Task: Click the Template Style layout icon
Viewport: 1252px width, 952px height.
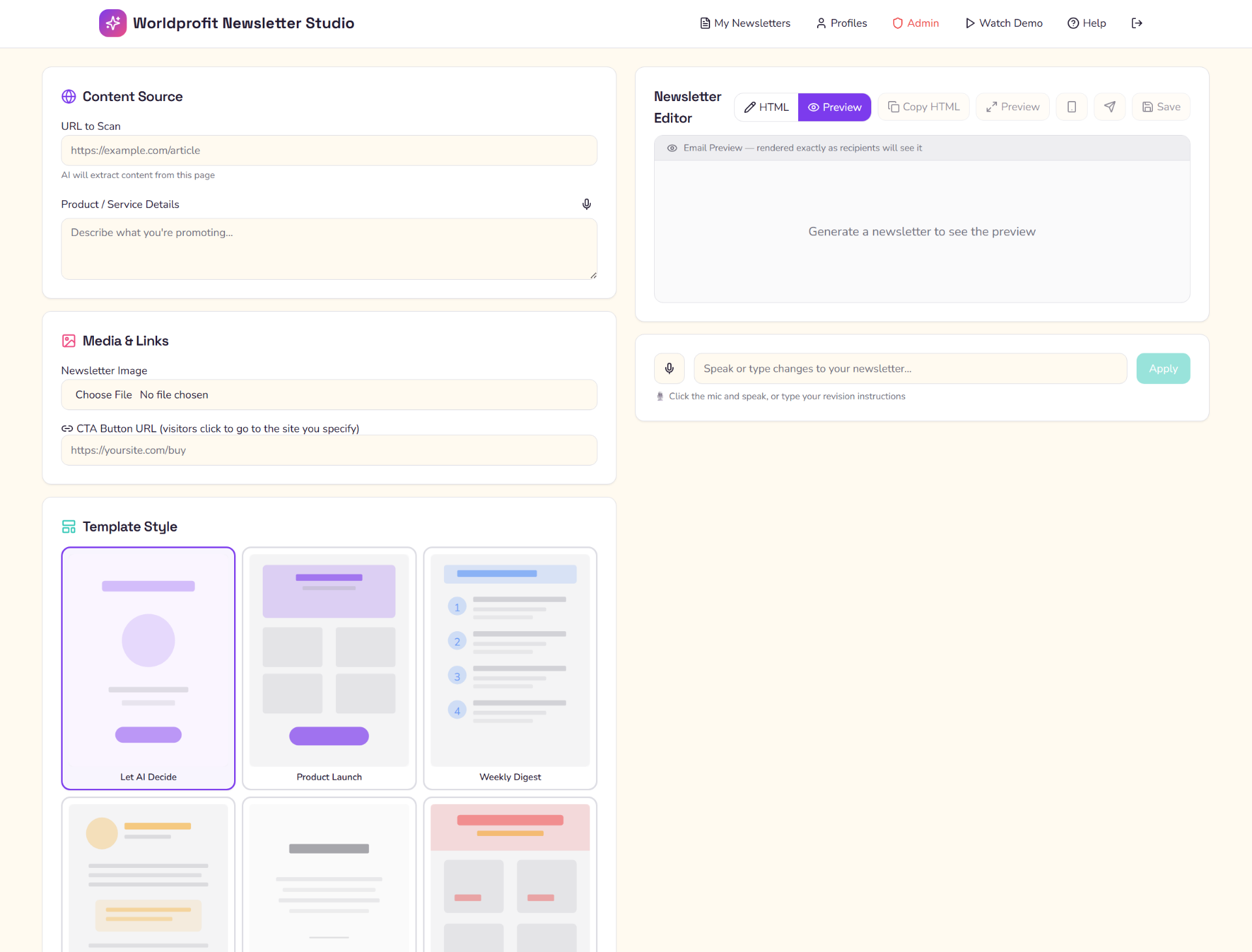Action: pyautogui.click(x=68, y=527)
